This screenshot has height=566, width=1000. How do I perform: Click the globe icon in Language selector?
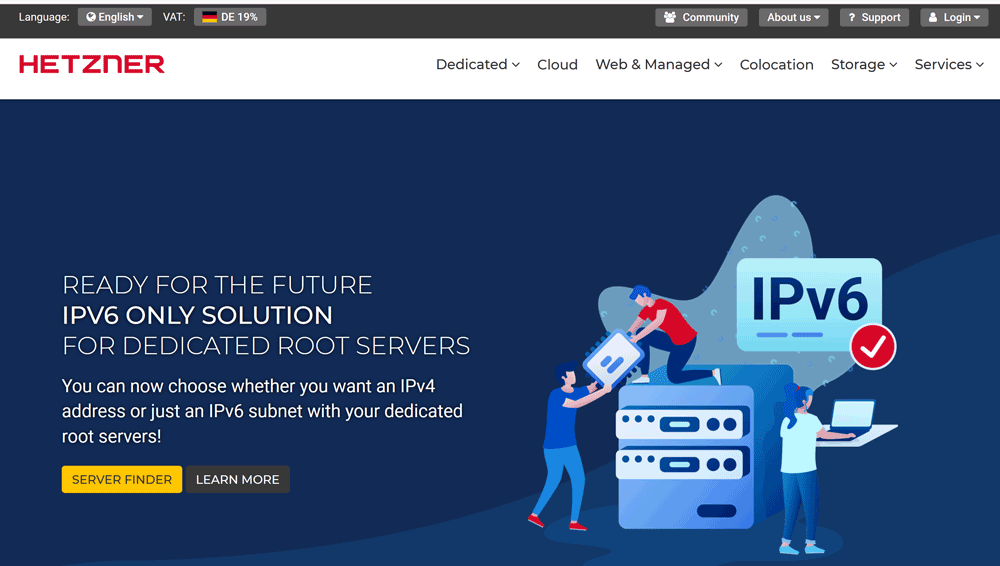(x=91, y=17)
